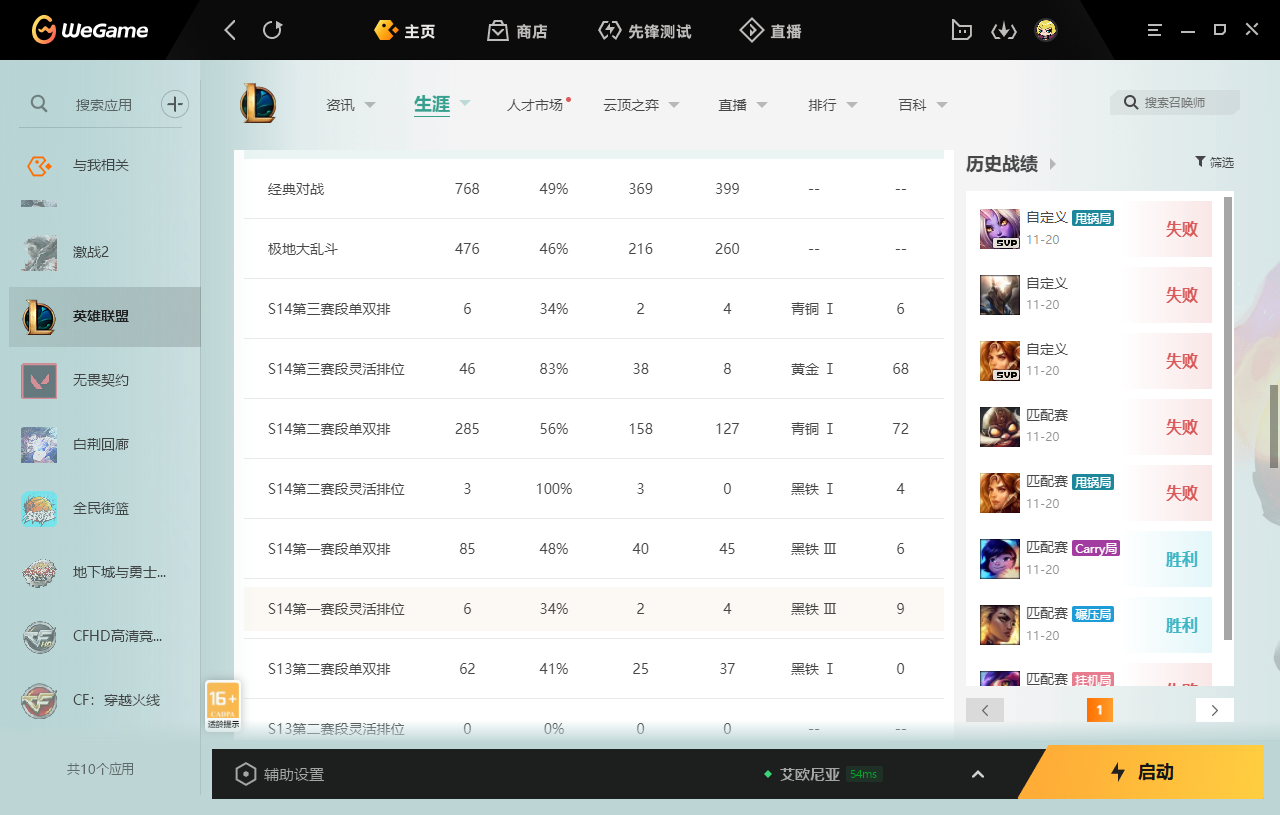
Task: Select CFHD高清竞技 in the app list
Action: (105, 636)
